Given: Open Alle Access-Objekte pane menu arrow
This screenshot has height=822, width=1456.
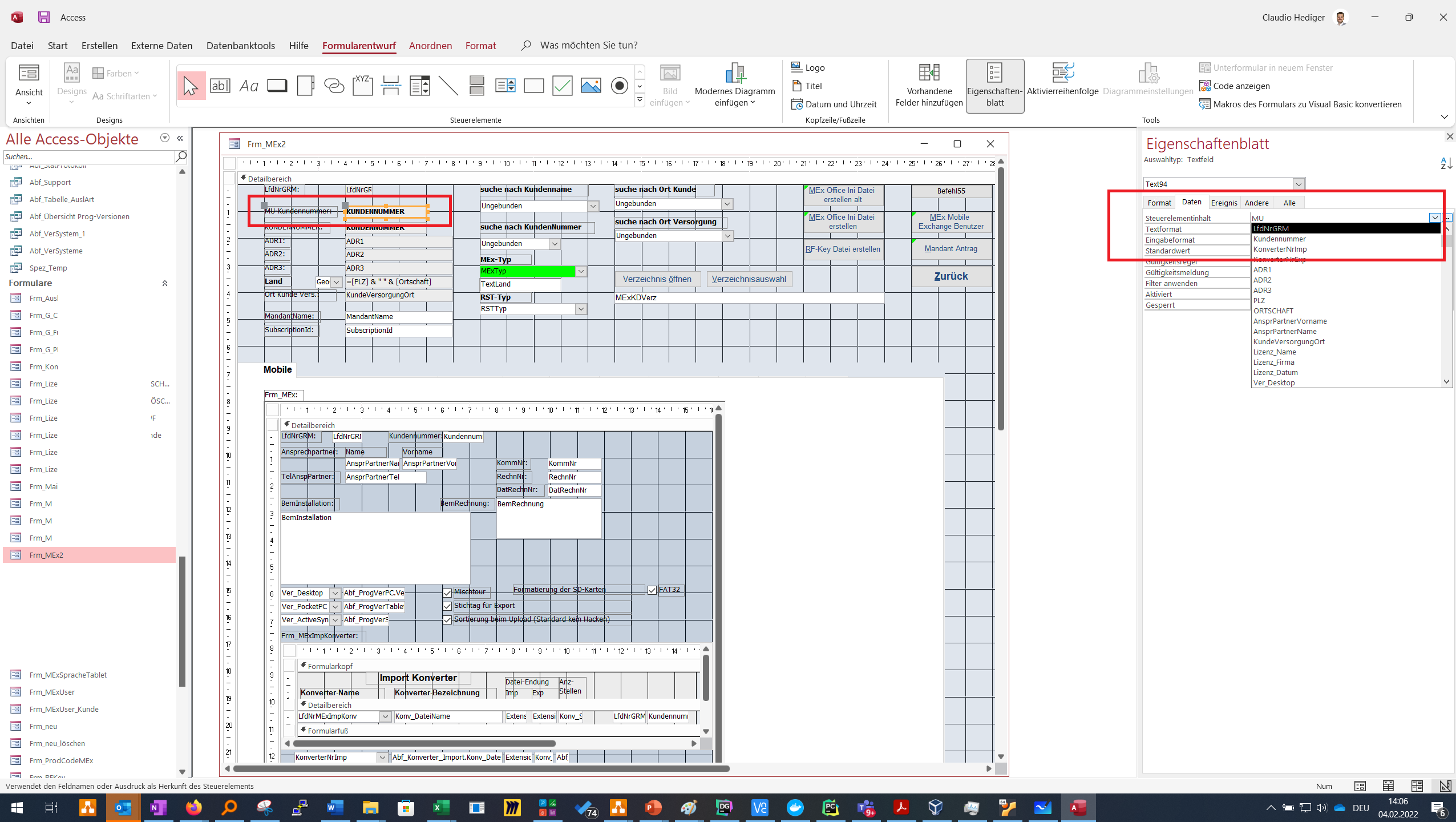Looking at the screenshot, I should coord(165,138).
